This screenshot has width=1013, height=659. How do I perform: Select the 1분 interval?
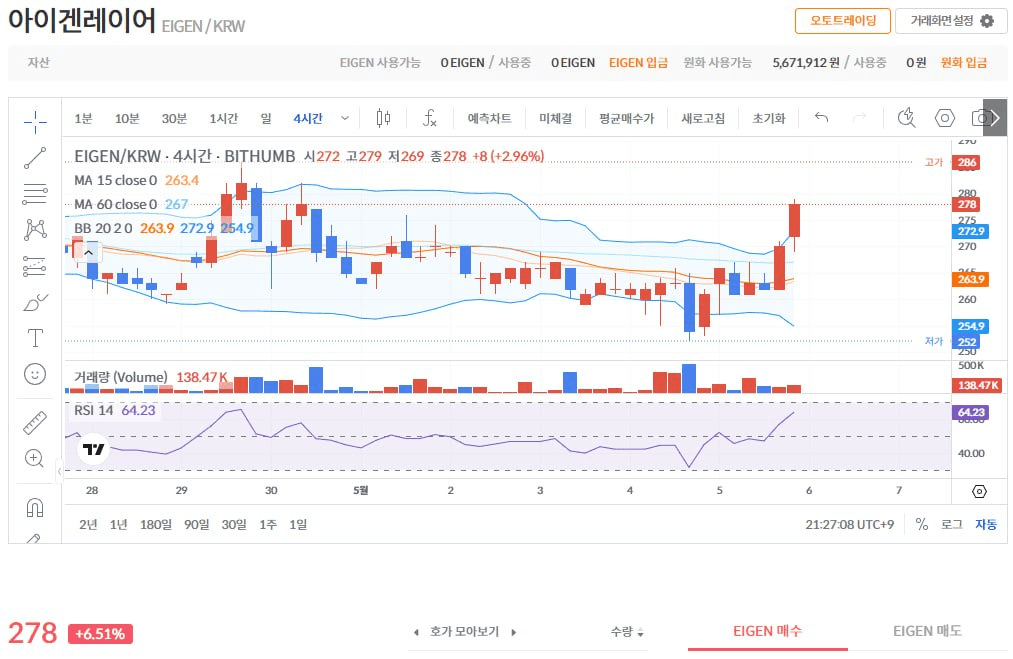click(83, 118)
